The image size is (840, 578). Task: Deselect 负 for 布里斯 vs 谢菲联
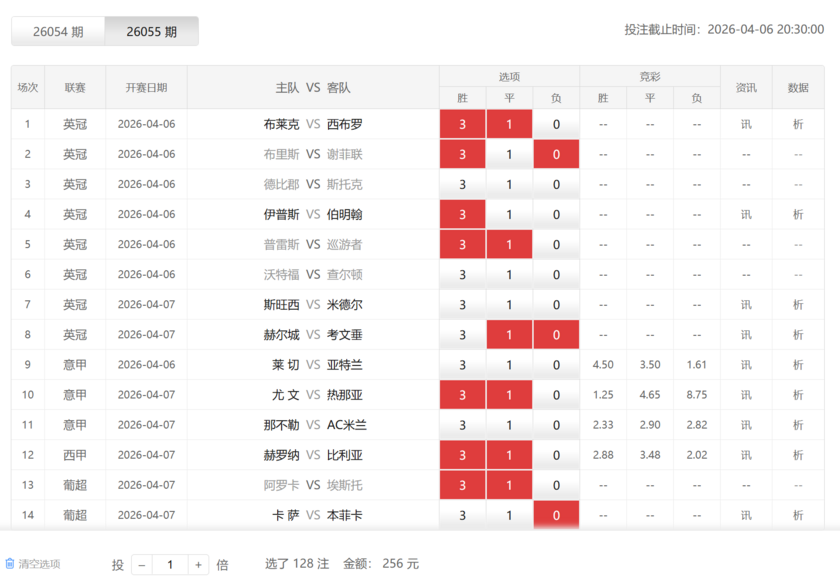tap(556, 154)
